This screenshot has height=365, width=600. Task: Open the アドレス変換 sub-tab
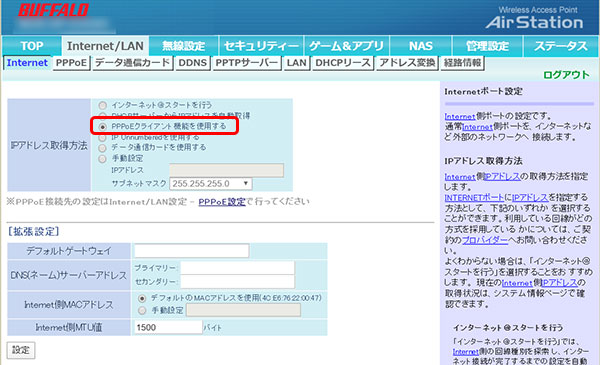click(407, 63)
